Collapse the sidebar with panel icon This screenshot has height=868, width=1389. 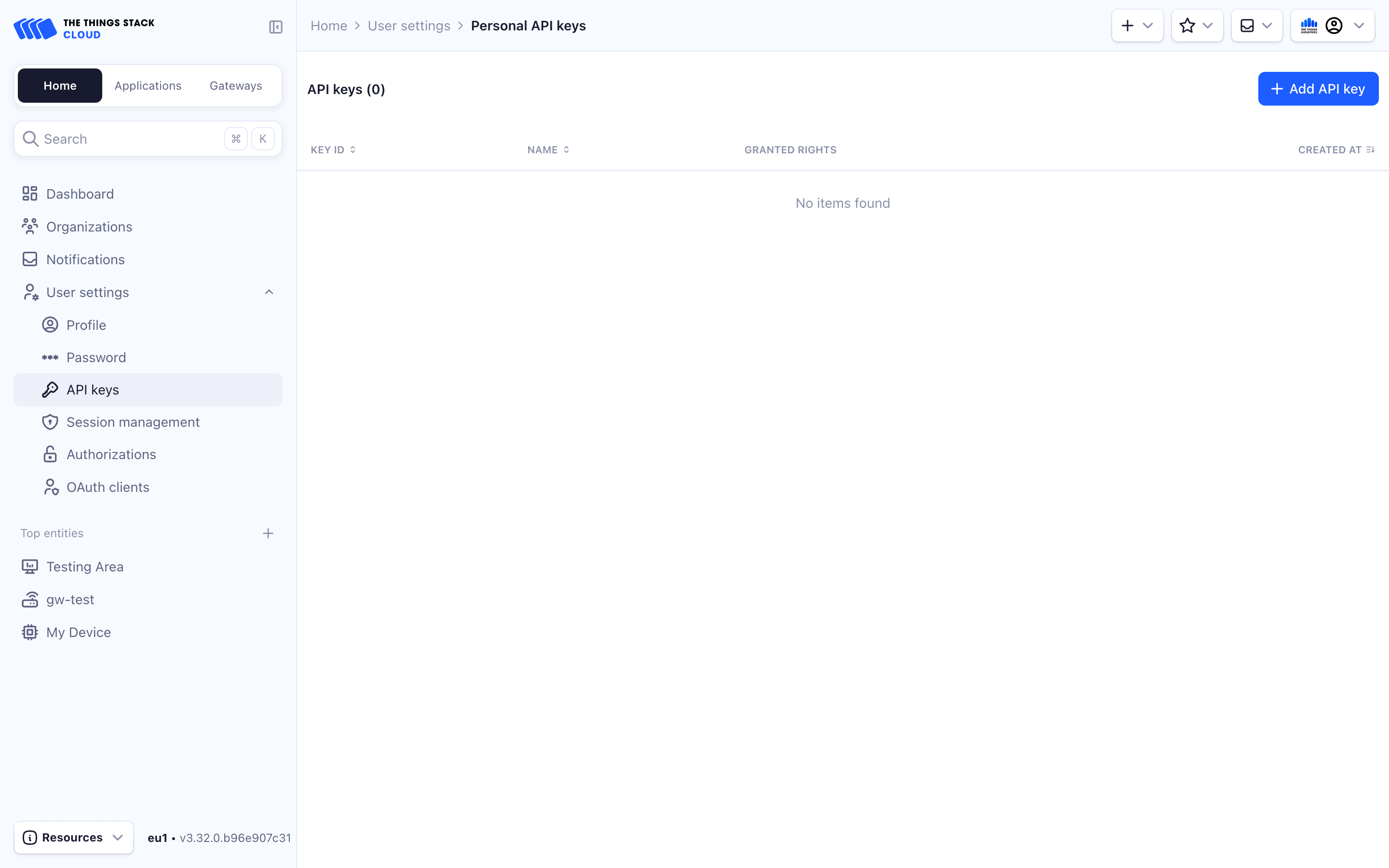(x=275, y=27)
